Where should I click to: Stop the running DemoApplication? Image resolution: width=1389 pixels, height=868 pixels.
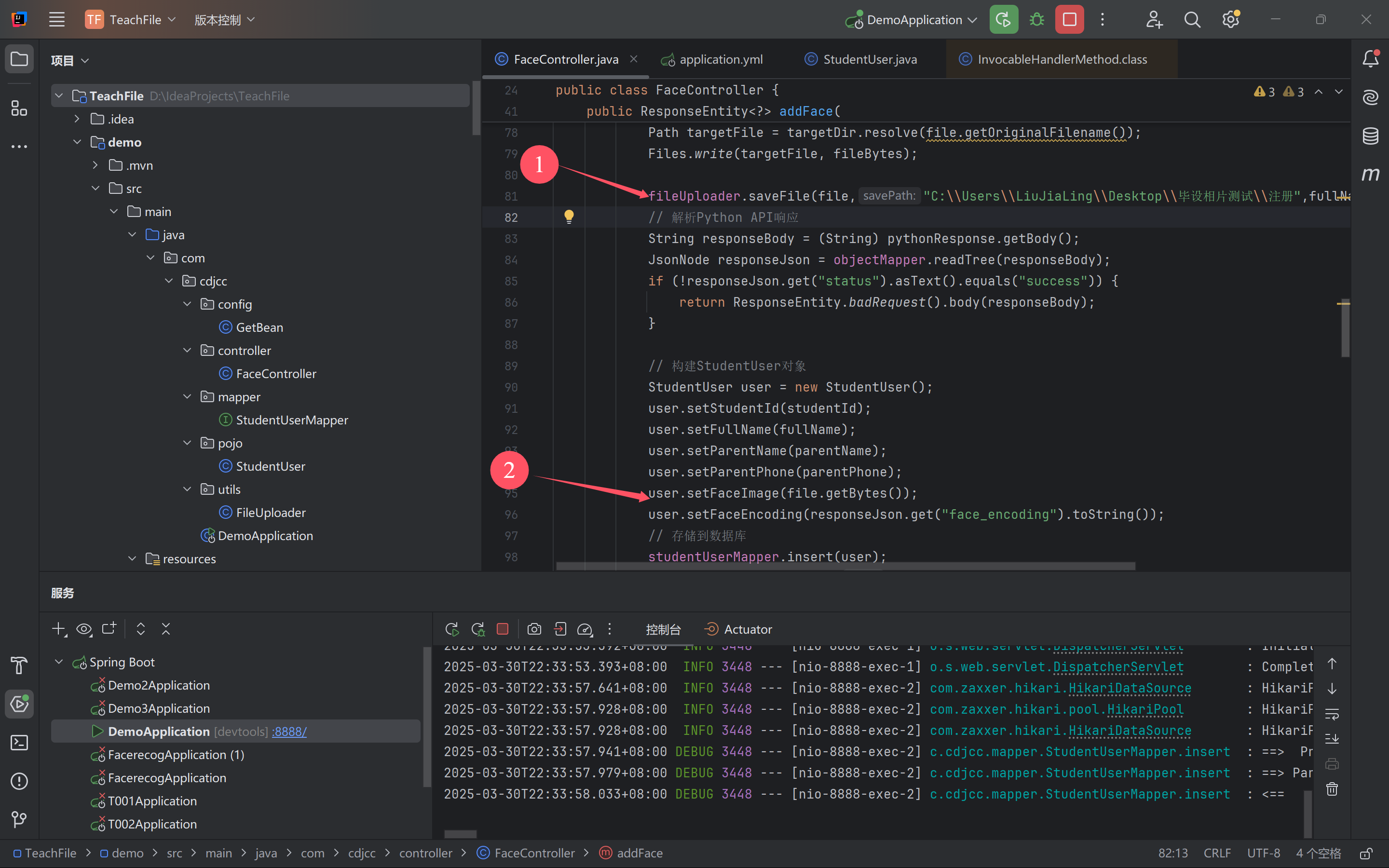click(1069, 19)
